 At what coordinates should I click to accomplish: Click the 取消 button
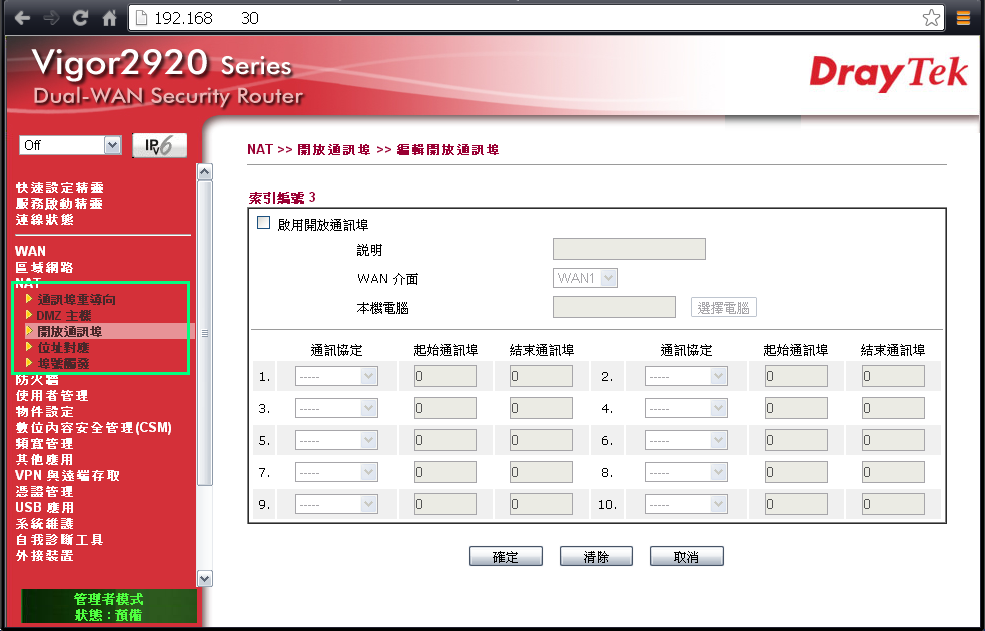click(687, 556)
